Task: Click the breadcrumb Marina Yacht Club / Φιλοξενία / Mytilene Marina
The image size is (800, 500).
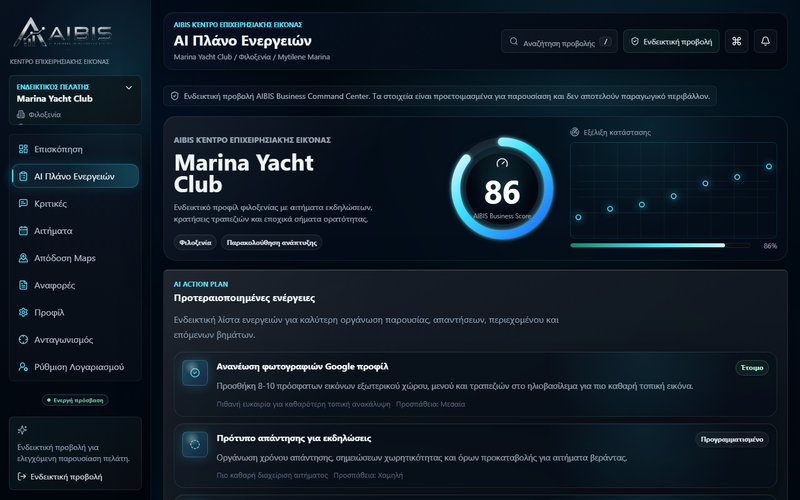Action: point(252,57)
